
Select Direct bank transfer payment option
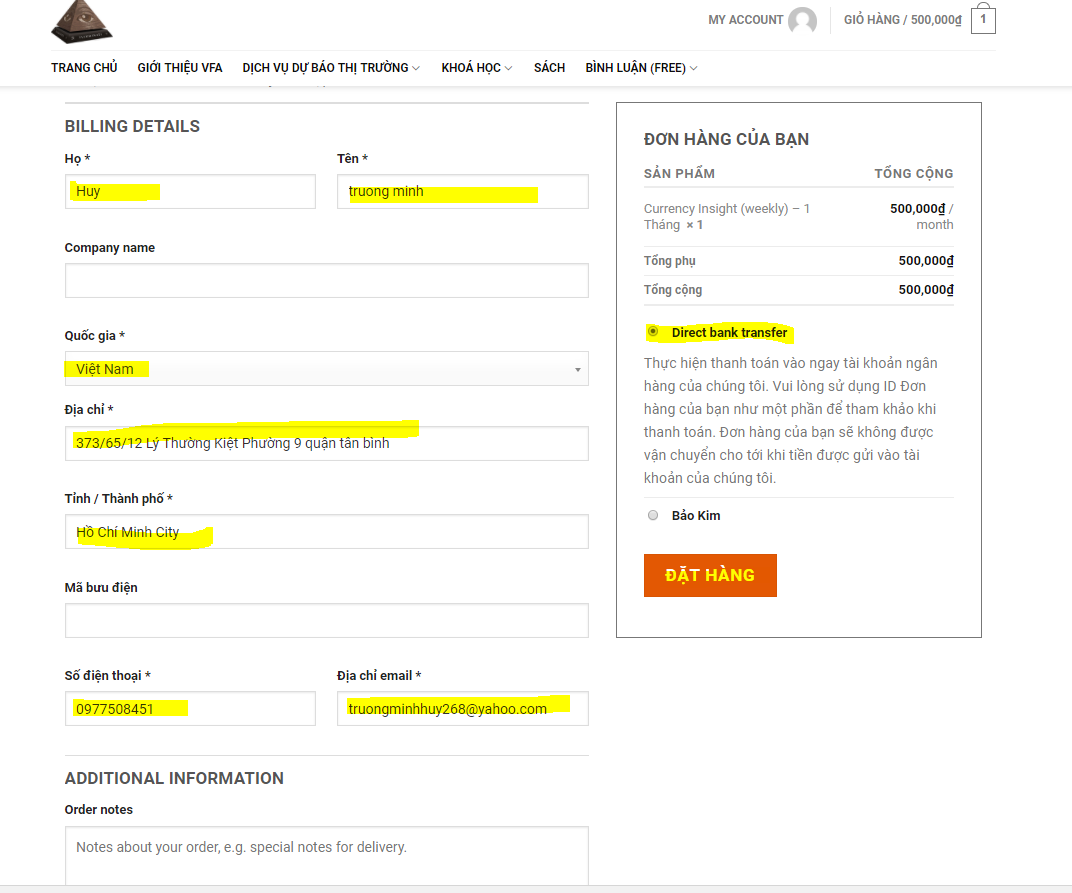pyautogui.click(x=653, y=331)
